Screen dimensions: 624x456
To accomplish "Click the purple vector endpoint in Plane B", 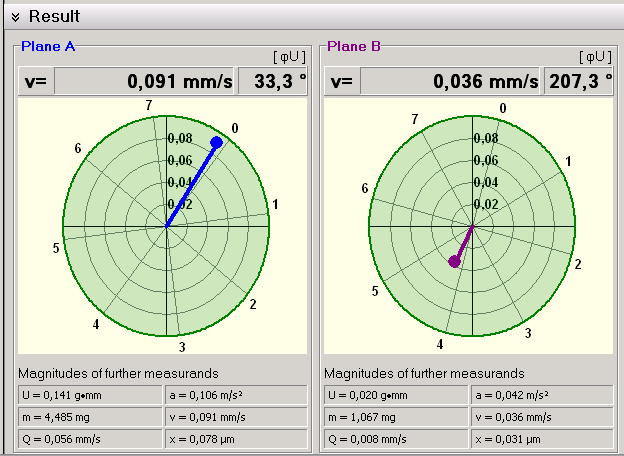I will pyautogui.click(x=454, y=261).
